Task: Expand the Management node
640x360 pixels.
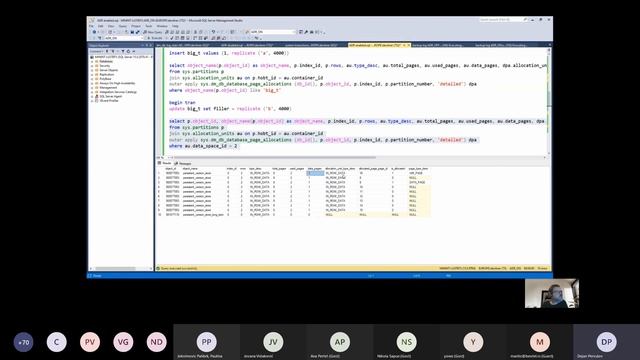Action: pyautogui.click(x=92, y=88)
